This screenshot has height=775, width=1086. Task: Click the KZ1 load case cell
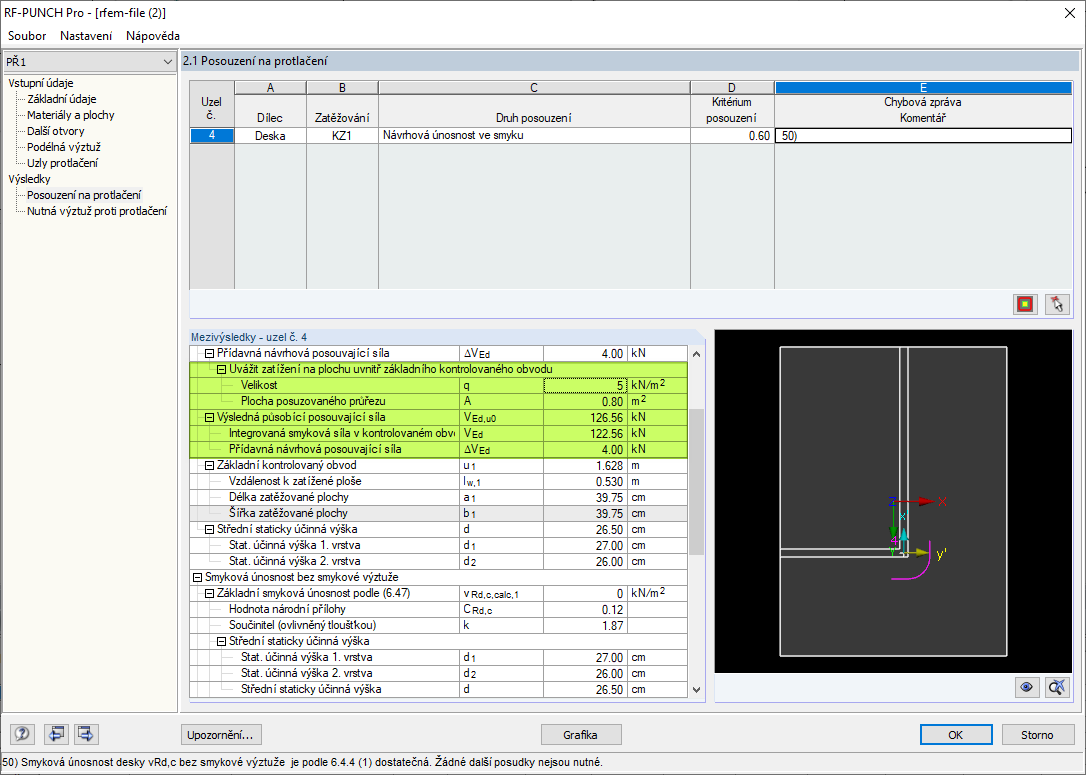(342, 136)
